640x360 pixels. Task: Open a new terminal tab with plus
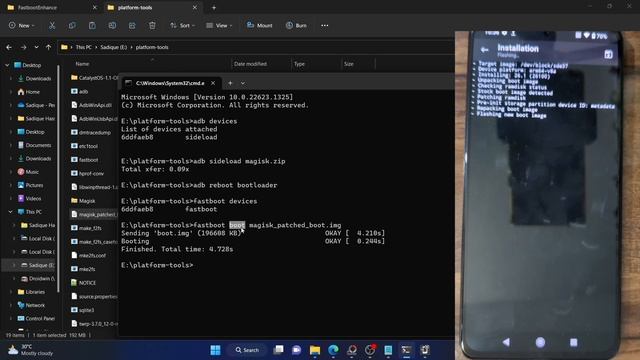[x=230, y=83]
